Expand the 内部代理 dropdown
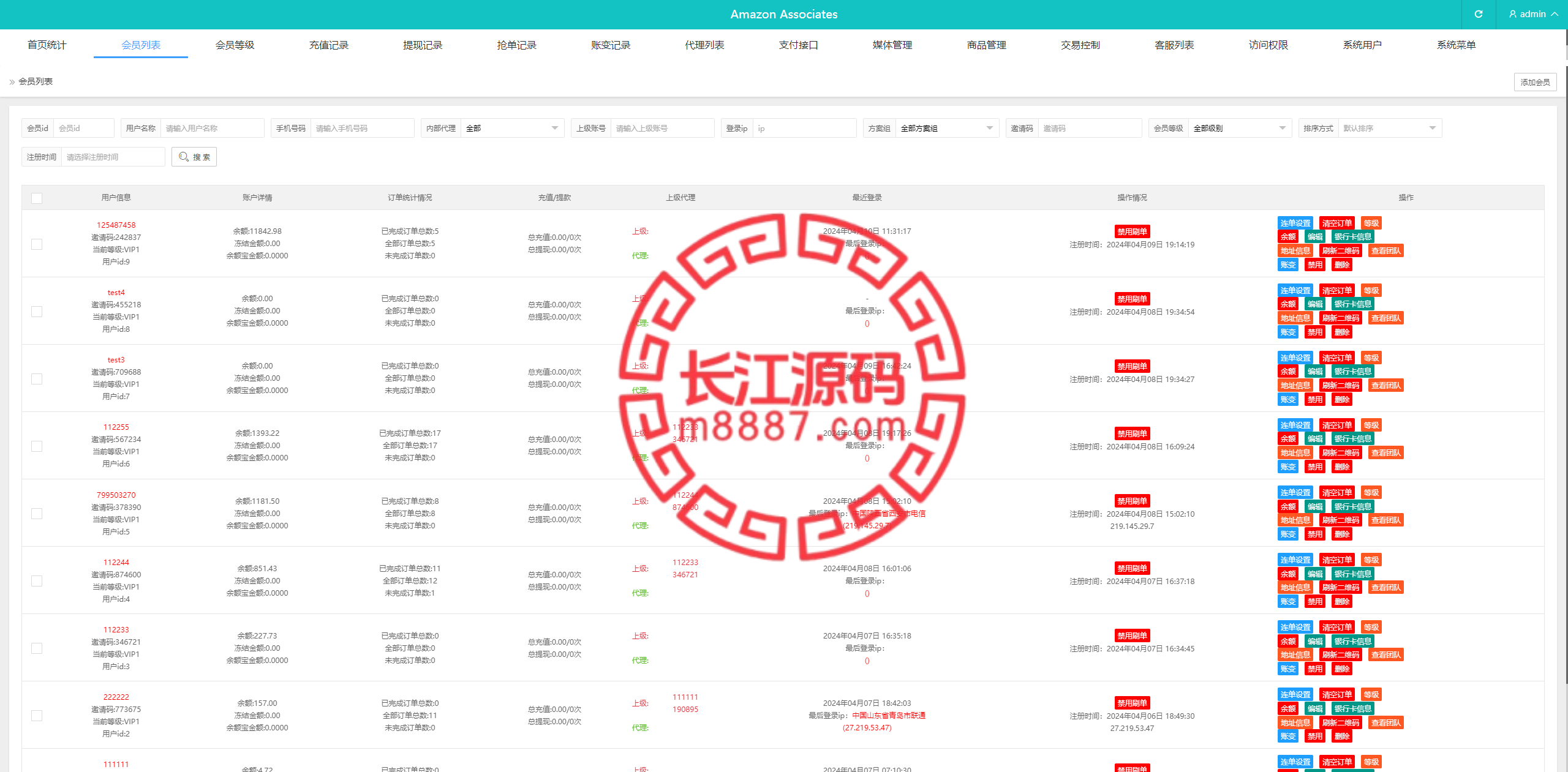Screen dimensions: 1568x772 click(512, 128)
